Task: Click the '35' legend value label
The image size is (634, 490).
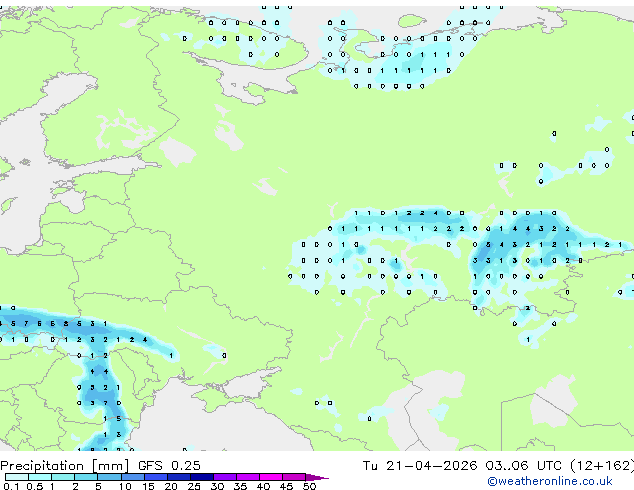Action: click(x=240, y=486)
